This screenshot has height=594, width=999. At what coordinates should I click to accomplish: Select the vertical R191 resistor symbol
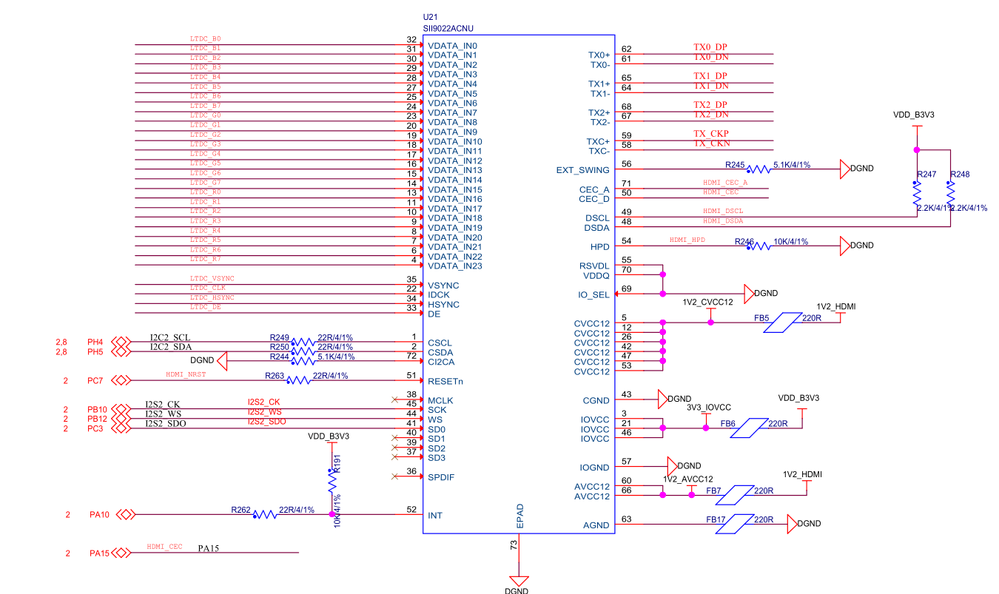[332, 482]
